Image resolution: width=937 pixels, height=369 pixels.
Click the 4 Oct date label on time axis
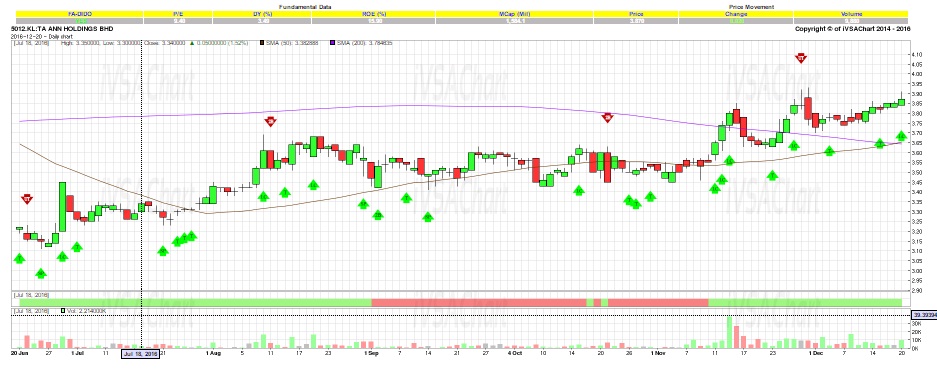pyautogui.click(x=515, y=353)
